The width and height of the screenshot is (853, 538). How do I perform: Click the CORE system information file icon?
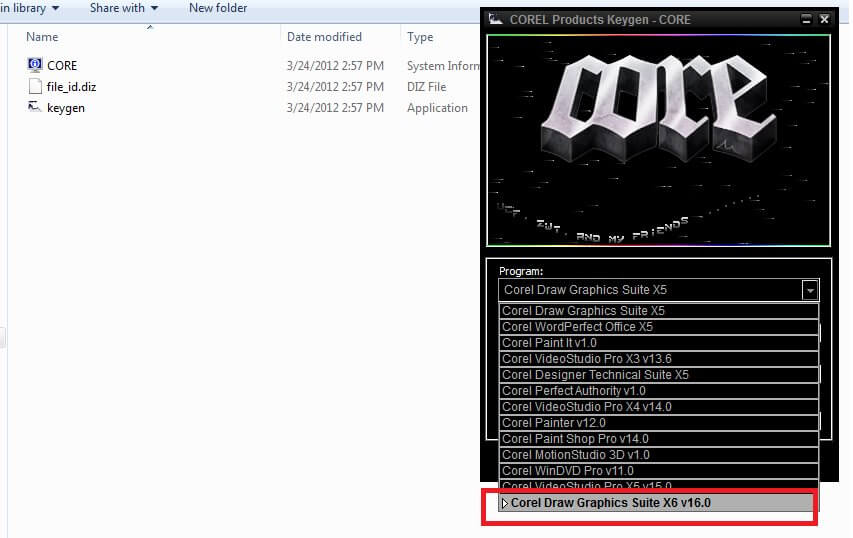(35, 65)
